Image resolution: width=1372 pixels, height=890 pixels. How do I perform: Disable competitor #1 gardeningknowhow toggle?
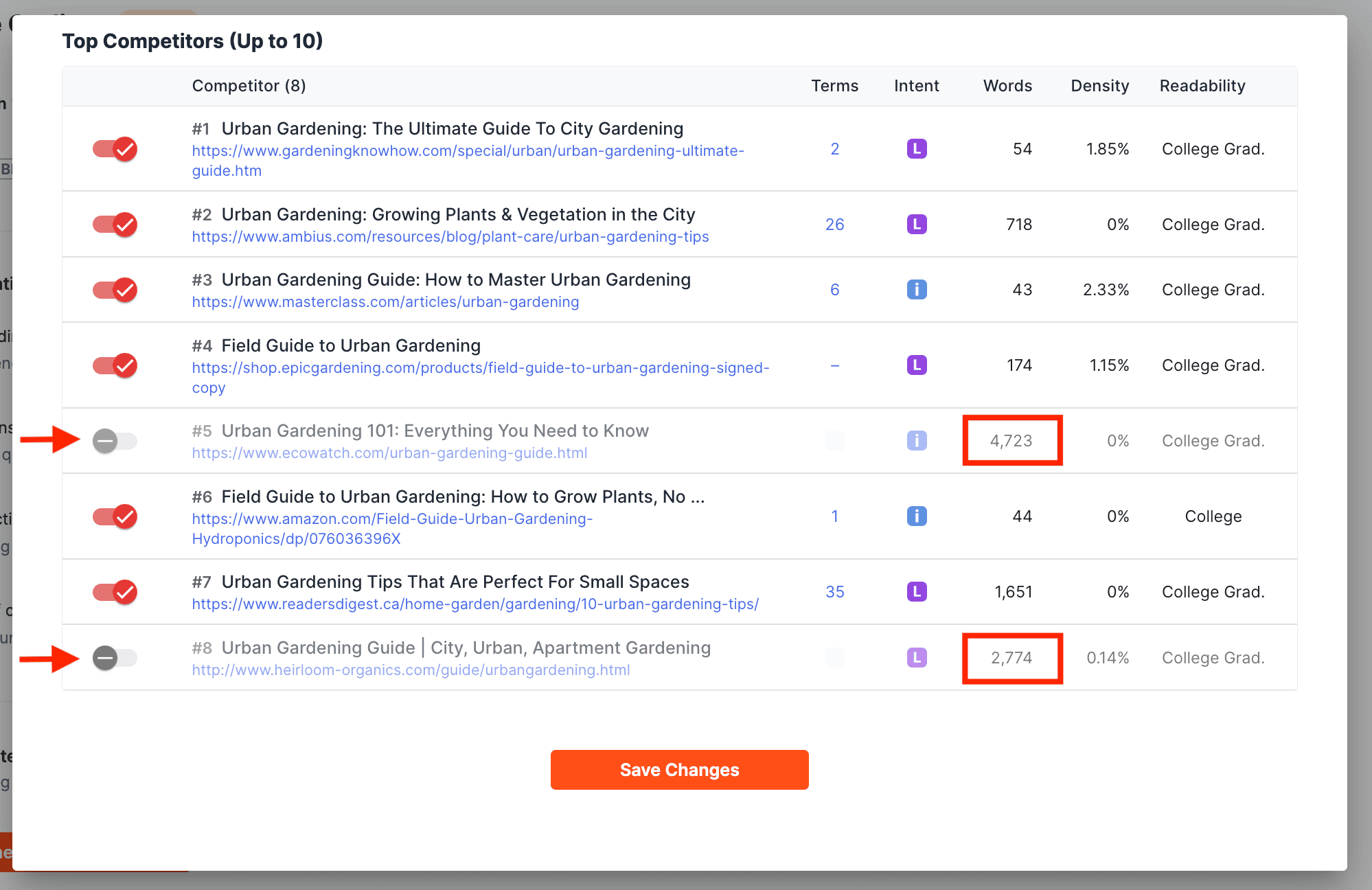click(x=115, y=149)
